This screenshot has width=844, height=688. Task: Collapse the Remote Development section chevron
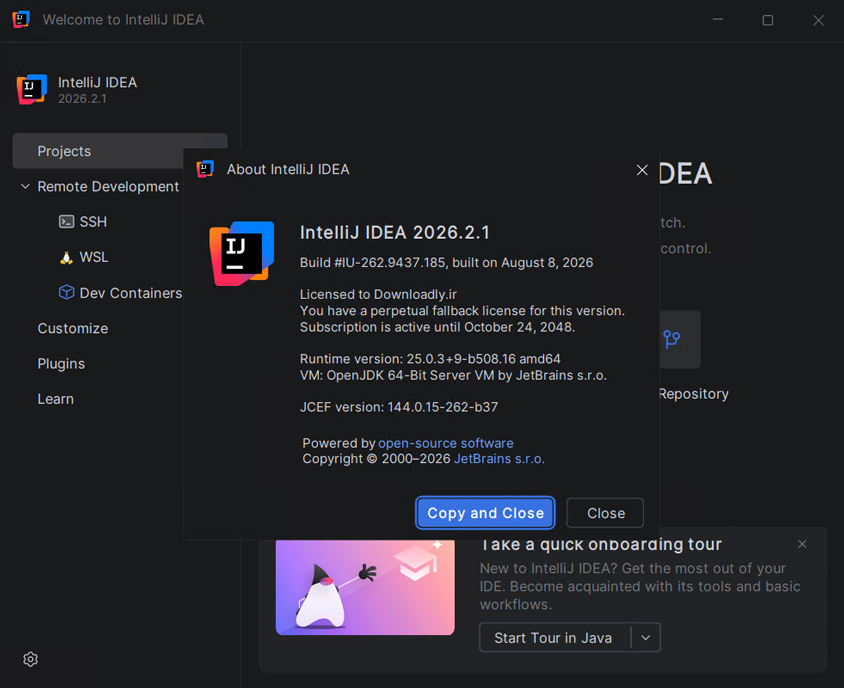[x=25, y=186]
